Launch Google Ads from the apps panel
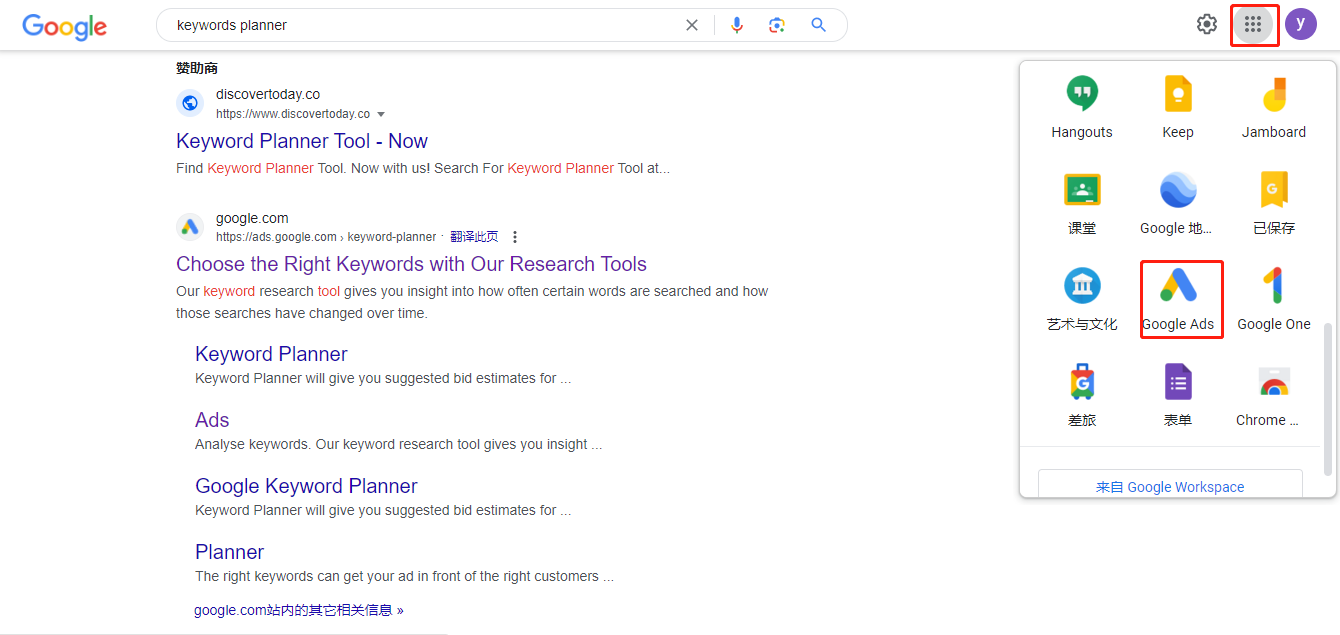Screen dimensions: 1340x635 (x=1178, y=299)
